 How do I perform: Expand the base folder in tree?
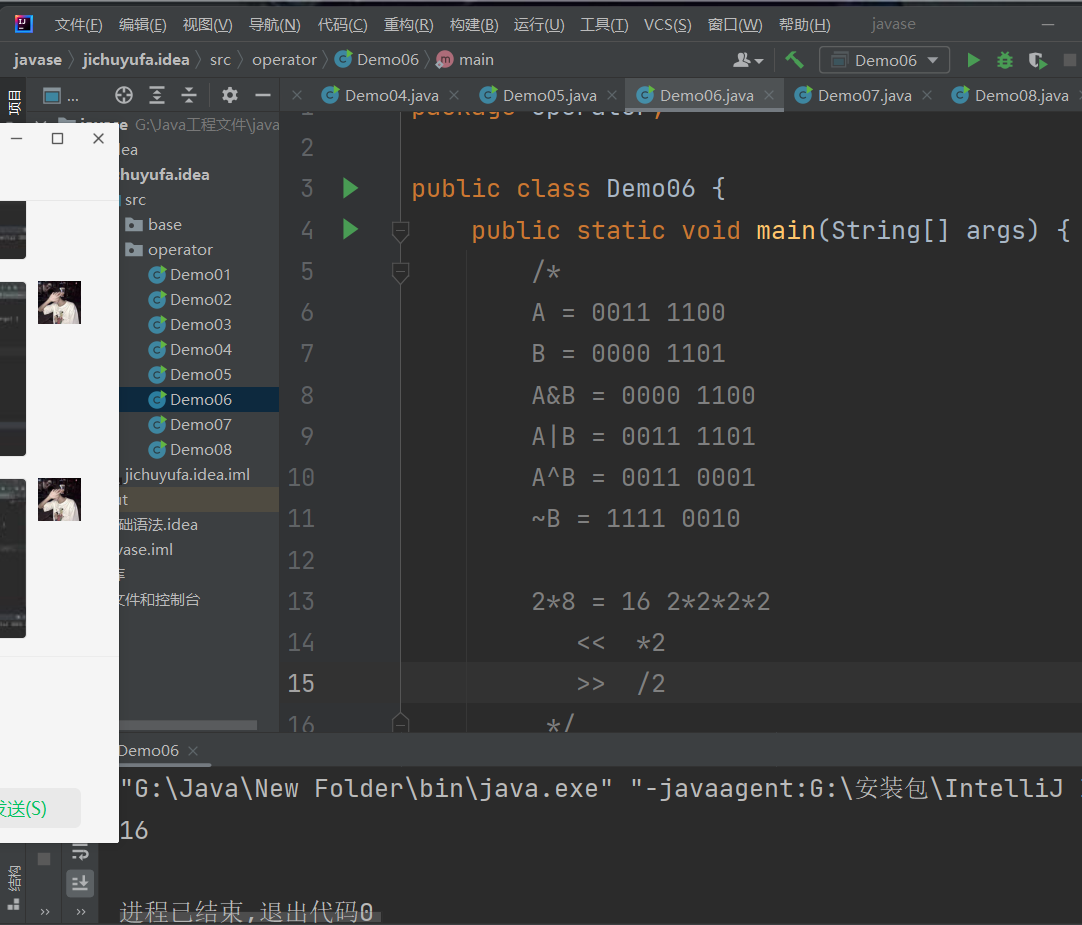(x=164, y=225)
